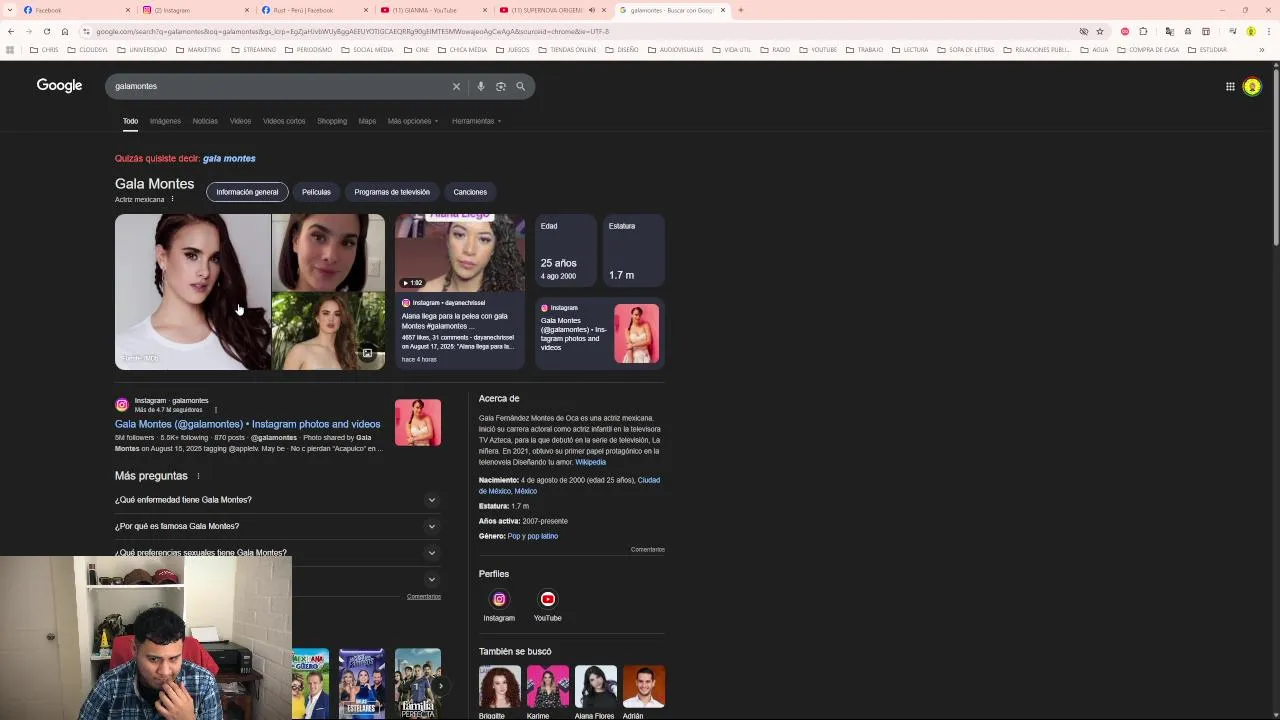This screenshot has height=720, width=1280.
Task: Open the three-dot menu beside Más preguntas
Action: point(198,476)
